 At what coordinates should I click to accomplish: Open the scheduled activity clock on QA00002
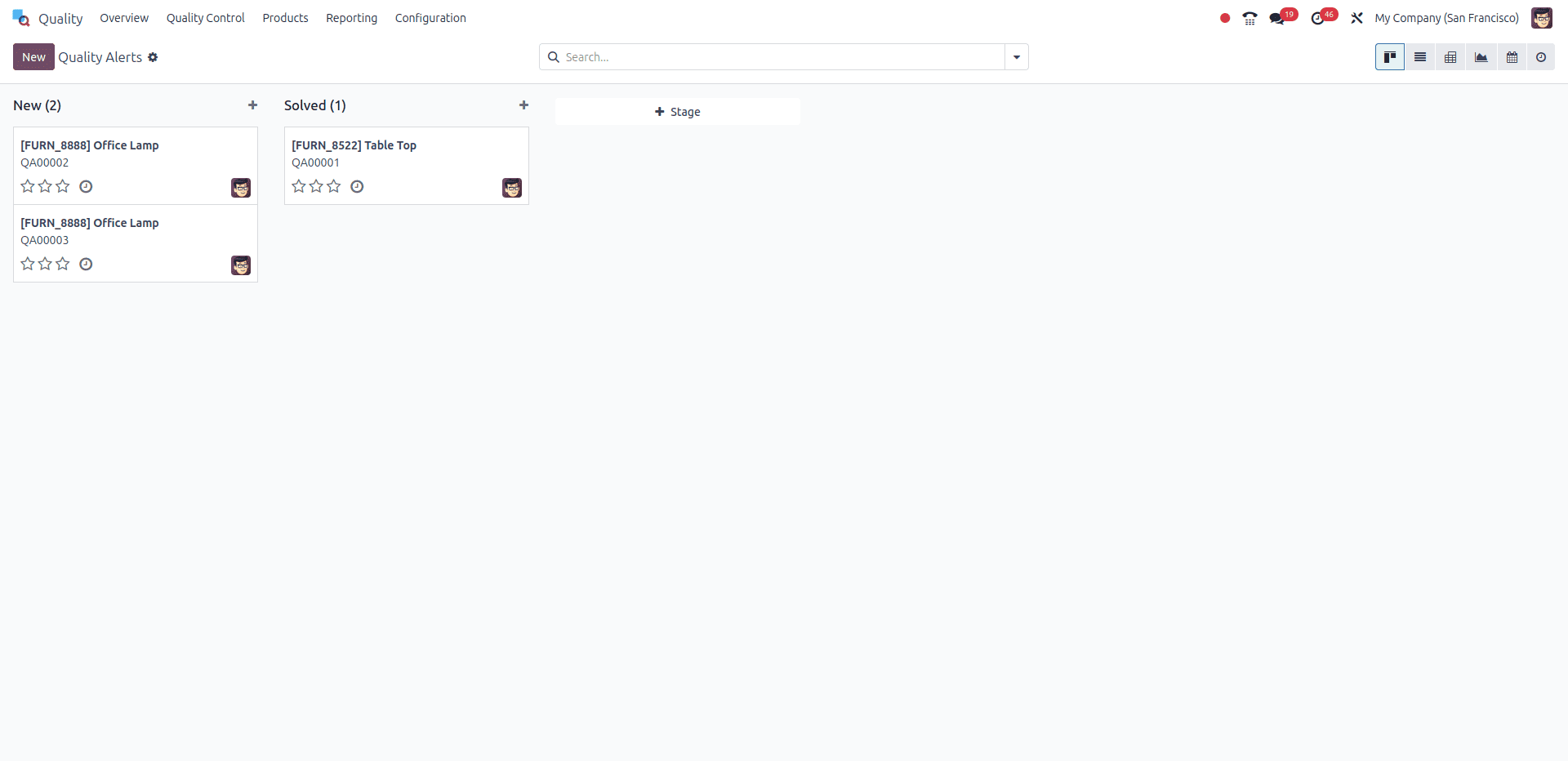coord(86,186)
